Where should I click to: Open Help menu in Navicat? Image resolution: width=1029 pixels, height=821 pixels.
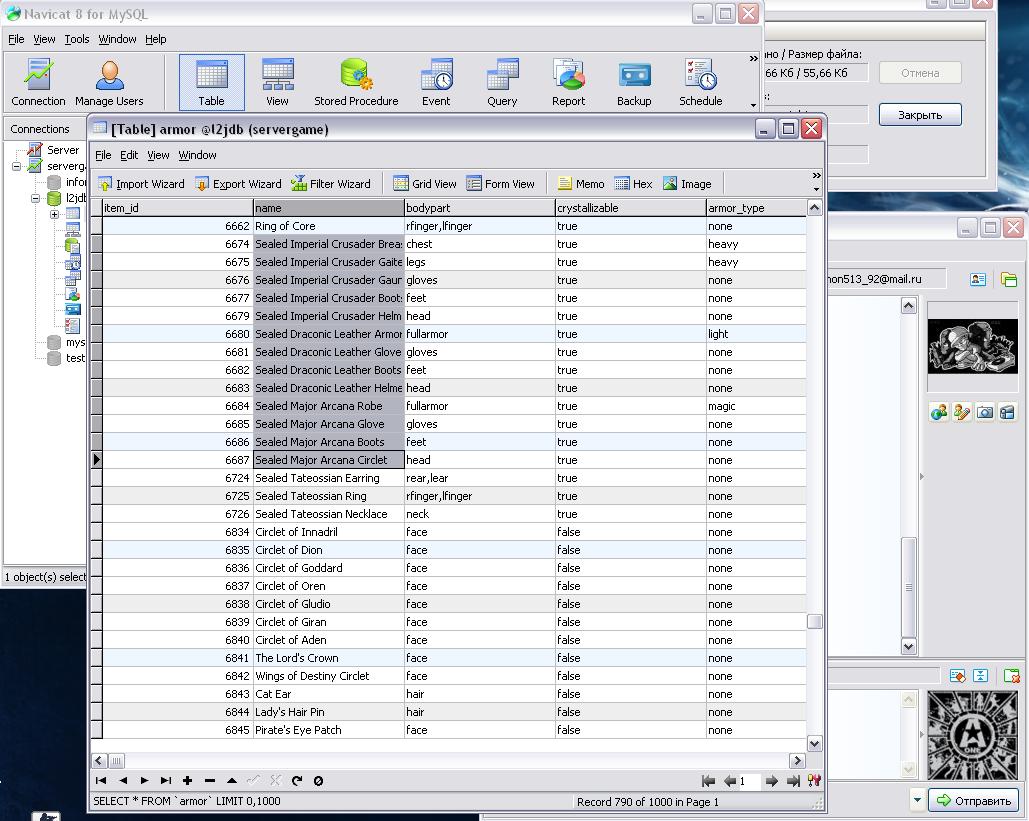click(x=156, y=39)
